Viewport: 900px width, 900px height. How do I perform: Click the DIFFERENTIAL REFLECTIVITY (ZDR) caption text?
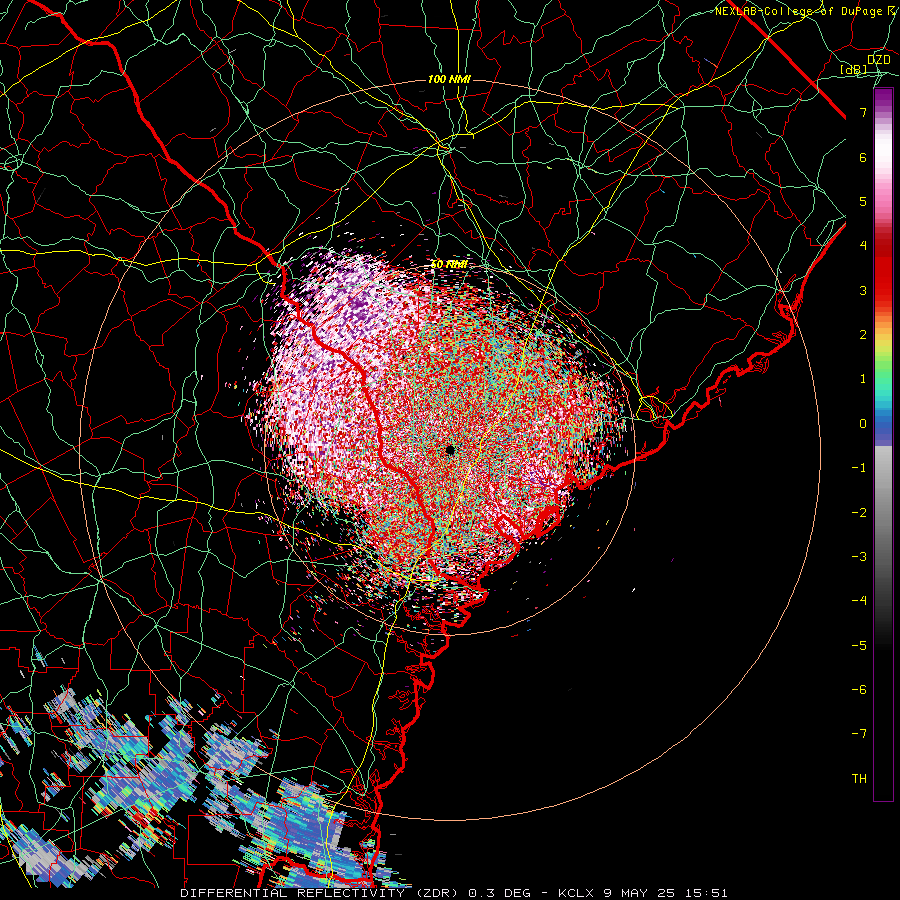(319, 893)
